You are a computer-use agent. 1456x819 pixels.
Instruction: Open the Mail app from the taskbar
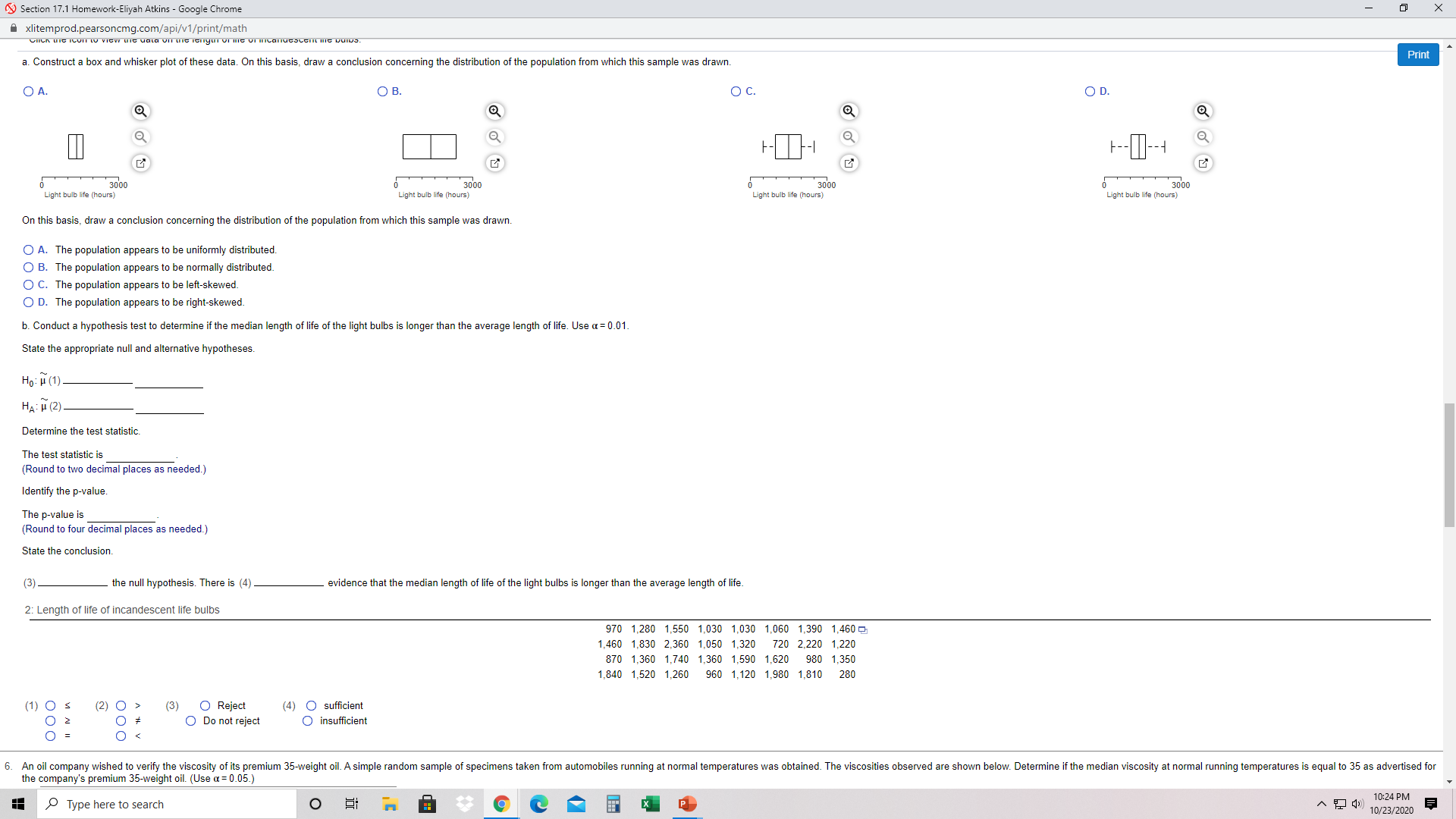pos(576,804)
